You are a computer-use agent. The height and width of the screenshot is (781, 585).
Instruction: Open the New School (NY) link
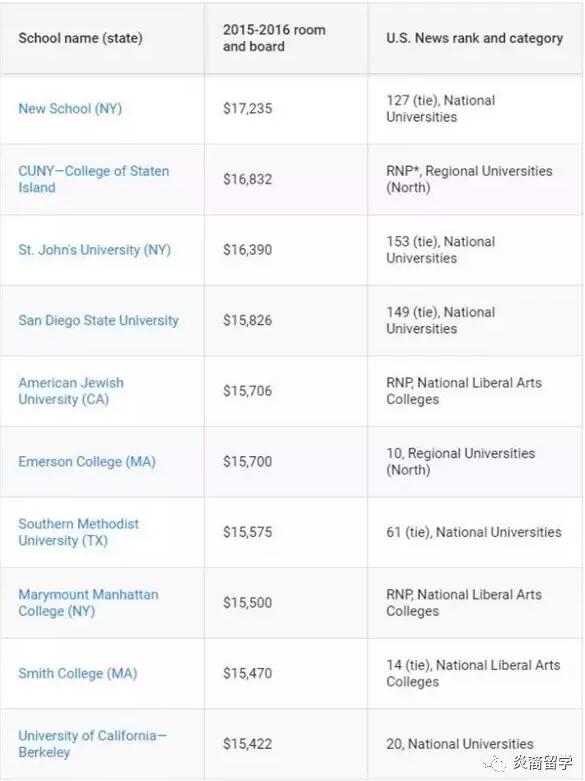pos(70,109)
